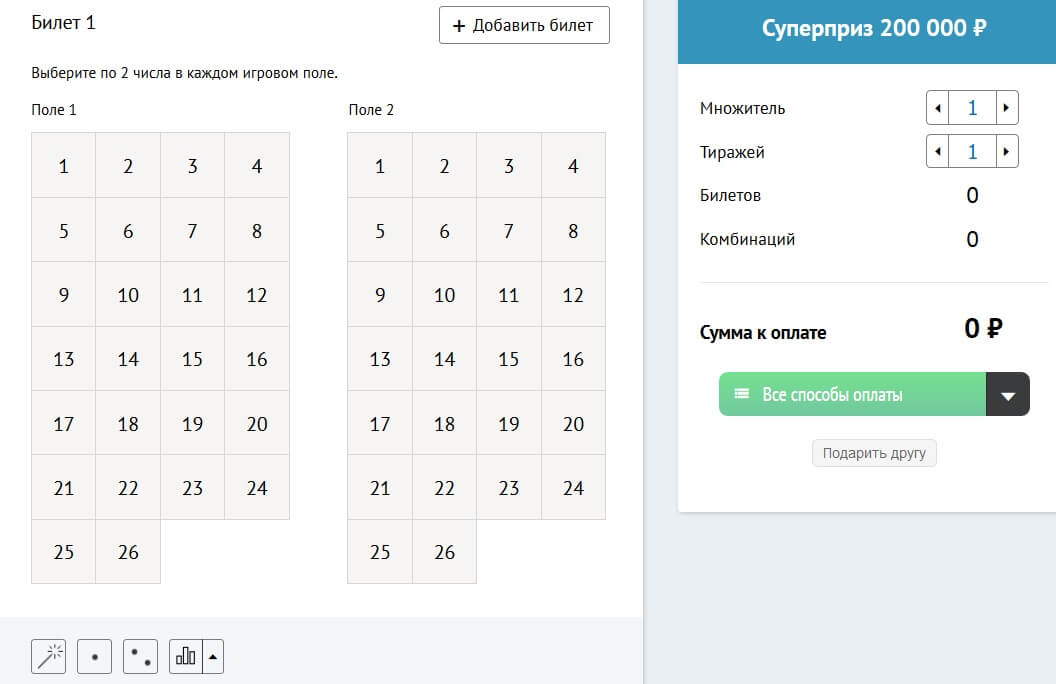The image size is (1056, 684).
Task: Expand the statistics arrow next to chart icon
Action: pos(213,656)
